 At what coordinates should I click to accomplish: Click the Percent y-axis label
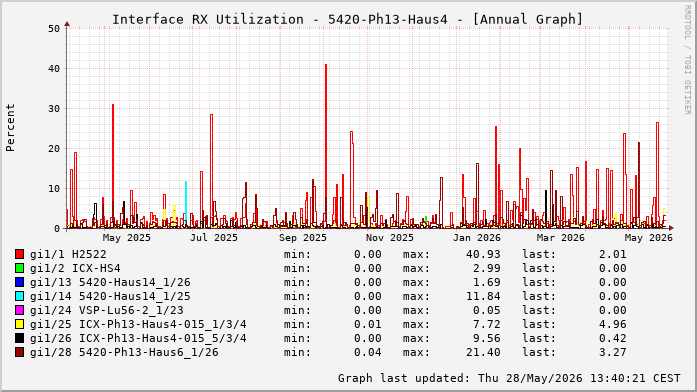pos(10,128)
